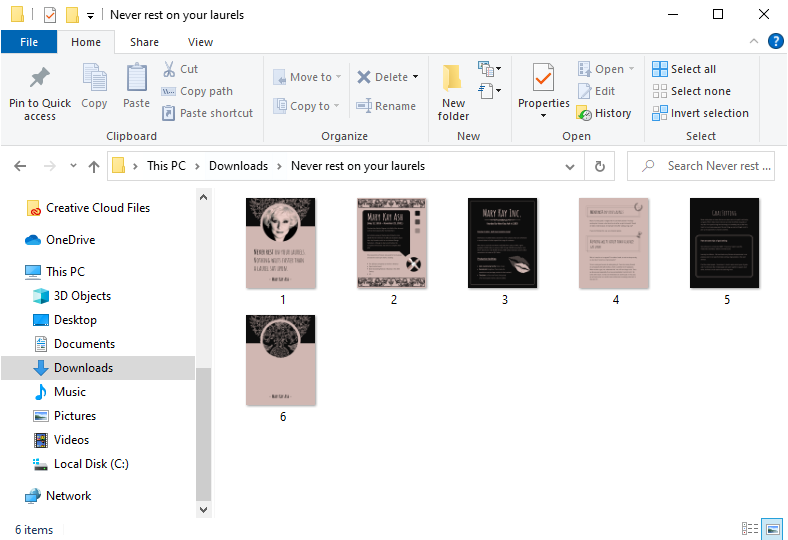The image size is (788, 540).
Task: Refresh the current folder view
Action: pos(600,166)
